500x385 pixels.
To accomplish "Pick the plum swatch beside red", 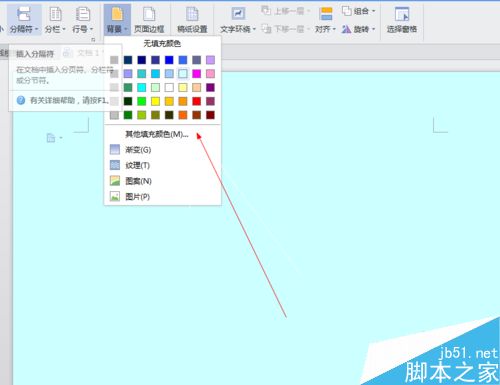I will pos(210,101).
